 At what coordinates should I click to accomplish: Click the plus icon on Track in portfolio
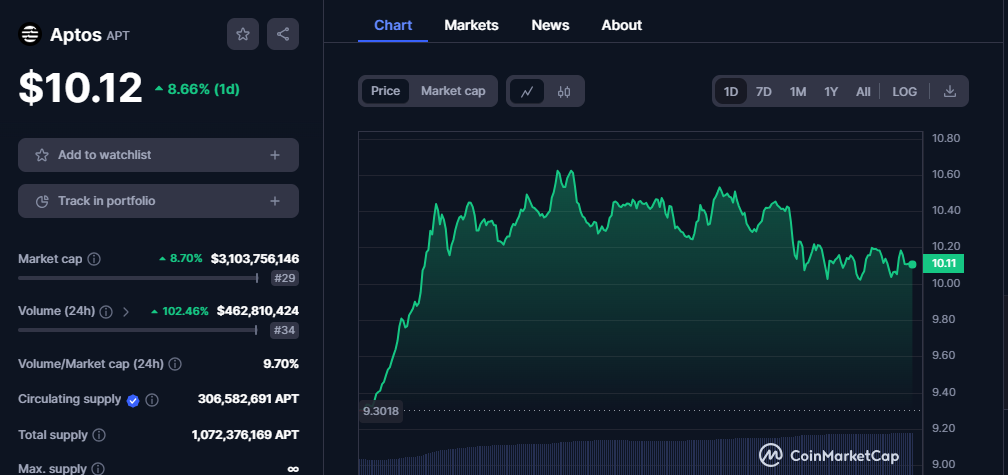[275, 201]
